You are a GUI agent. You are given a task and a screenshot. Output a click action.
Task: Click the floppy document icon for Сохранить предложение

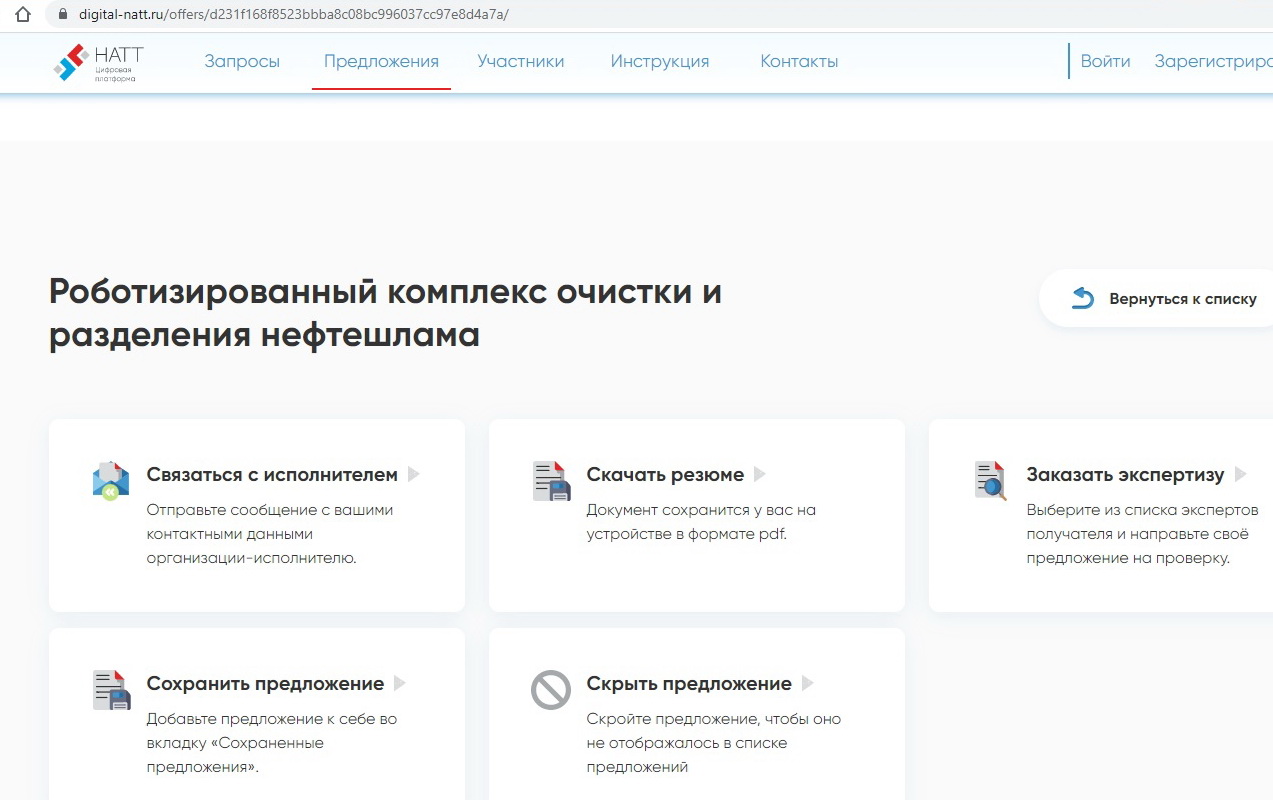(111, 690)
